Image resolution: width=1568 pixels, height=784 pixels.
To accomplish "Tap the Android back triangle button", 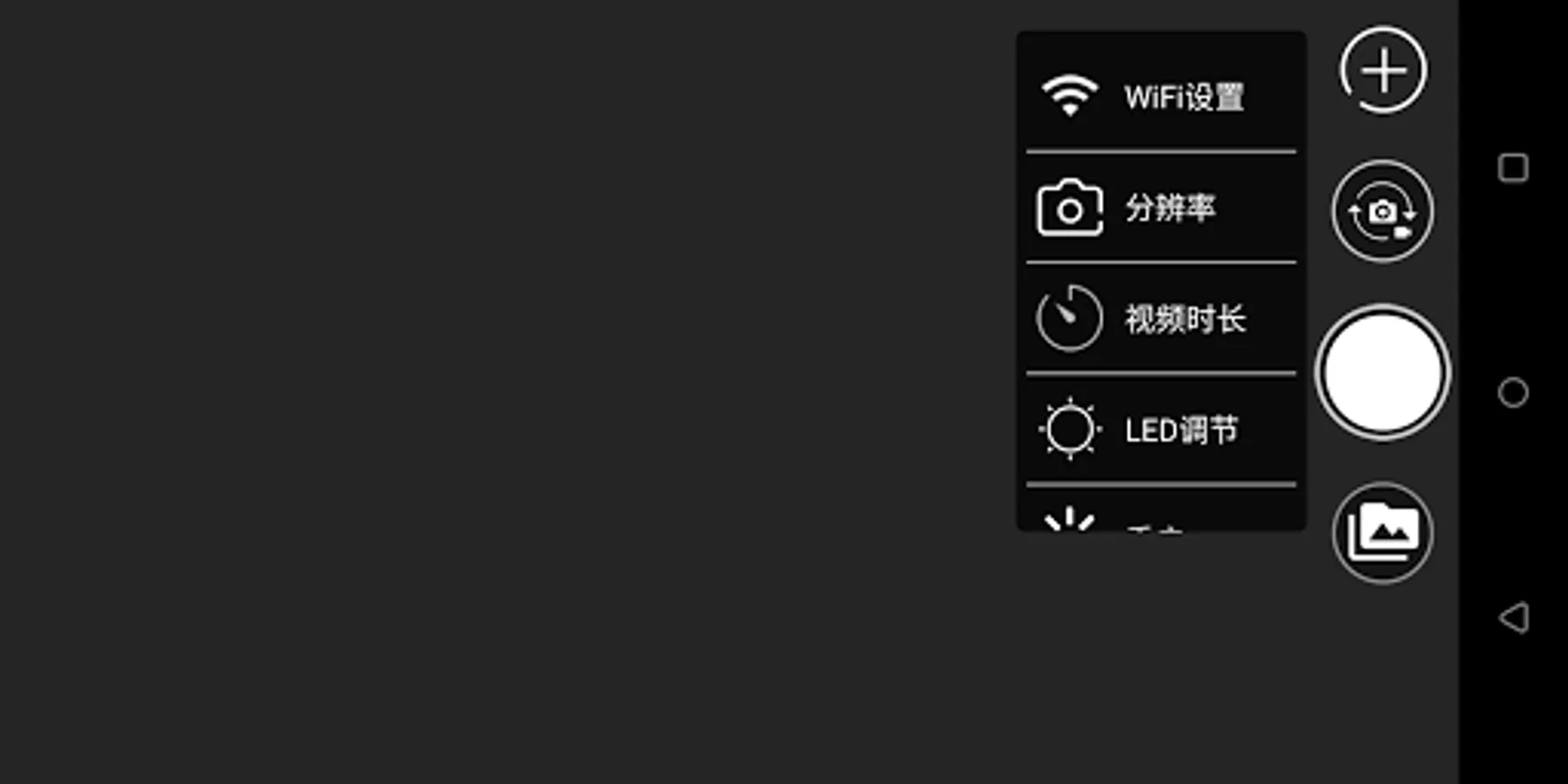I will (1513, 618).
